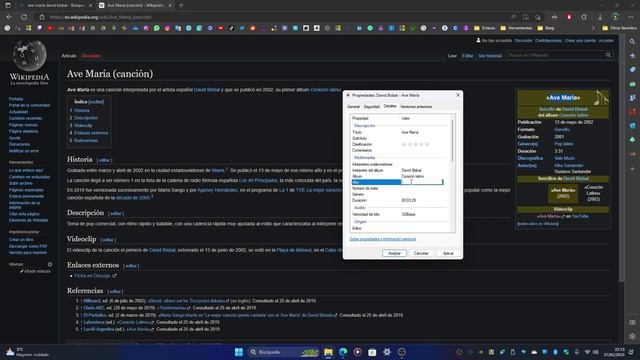
Task: Select the Álbum property row
Action: tap(400, 176)
